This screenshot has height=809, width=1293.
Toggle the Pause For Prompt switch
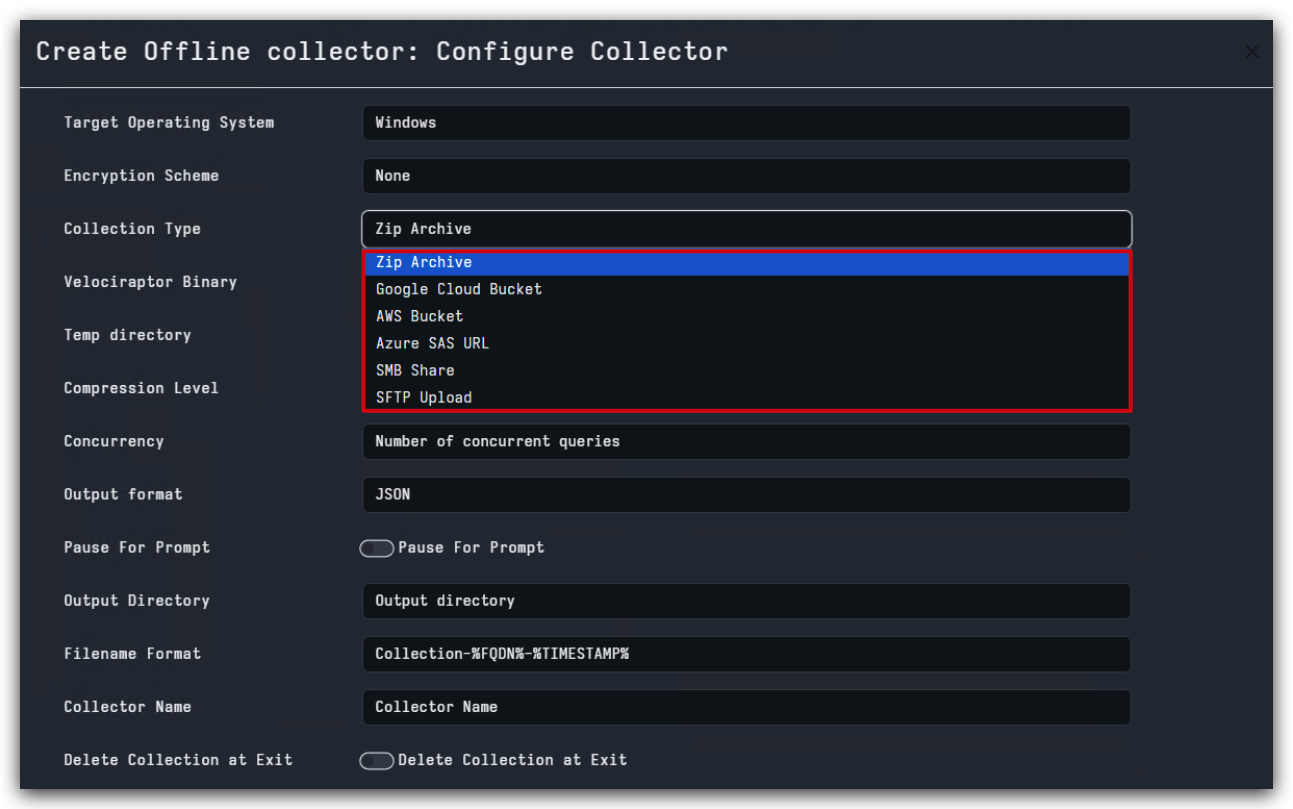click(377, 548)
